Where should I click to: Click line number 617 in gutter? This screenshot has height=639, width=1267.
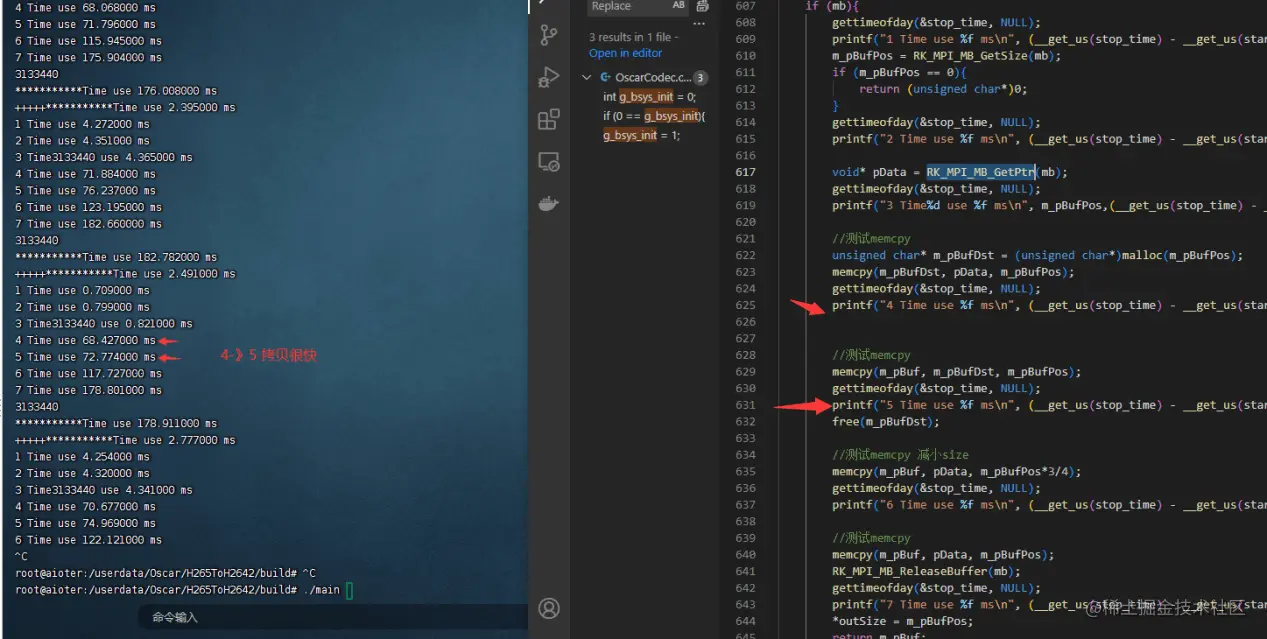click(x=745, y=172)
